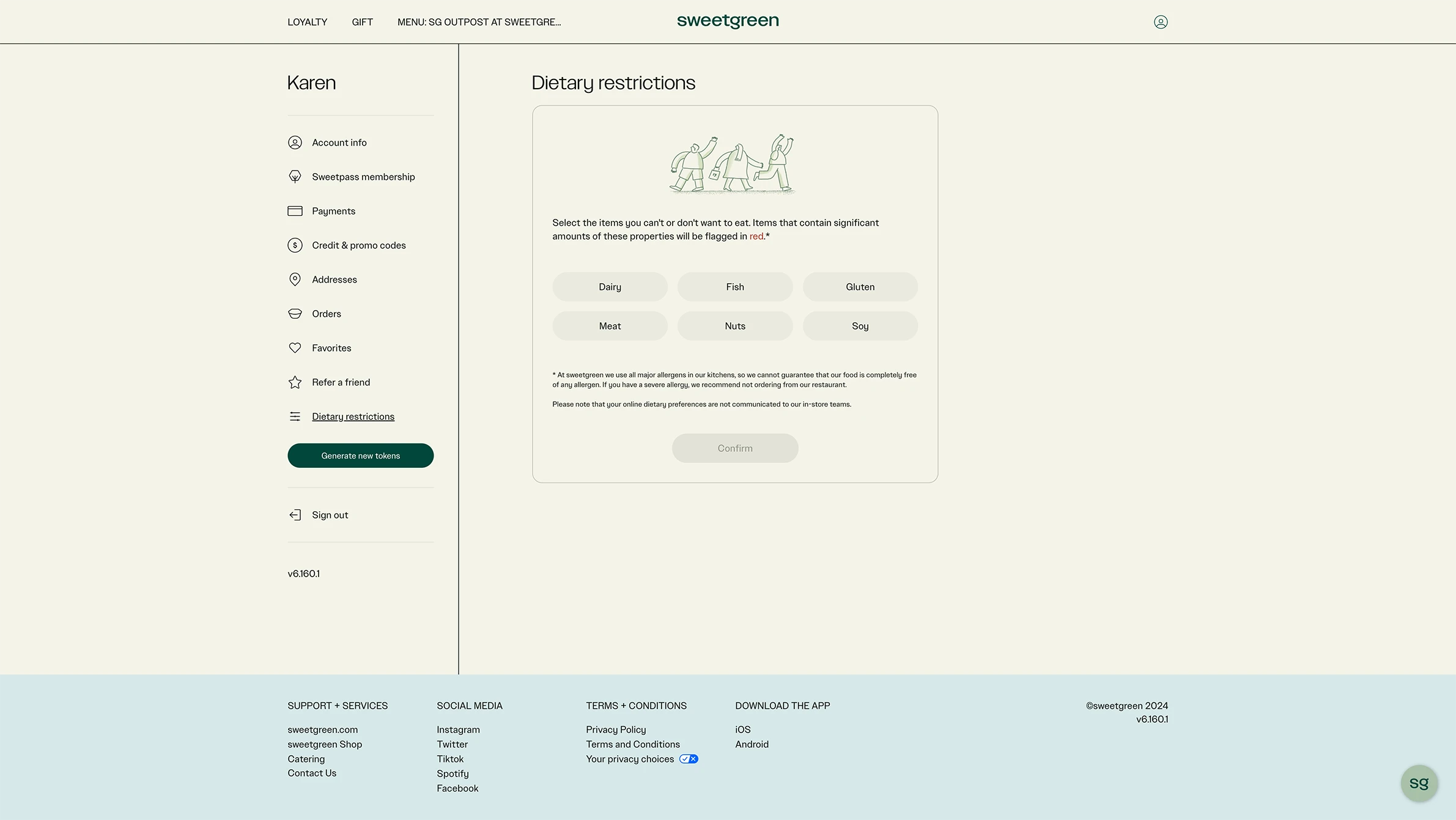
Task: Click the ©sweetgreen 2024 copyright text
Action: [1126, 706]
